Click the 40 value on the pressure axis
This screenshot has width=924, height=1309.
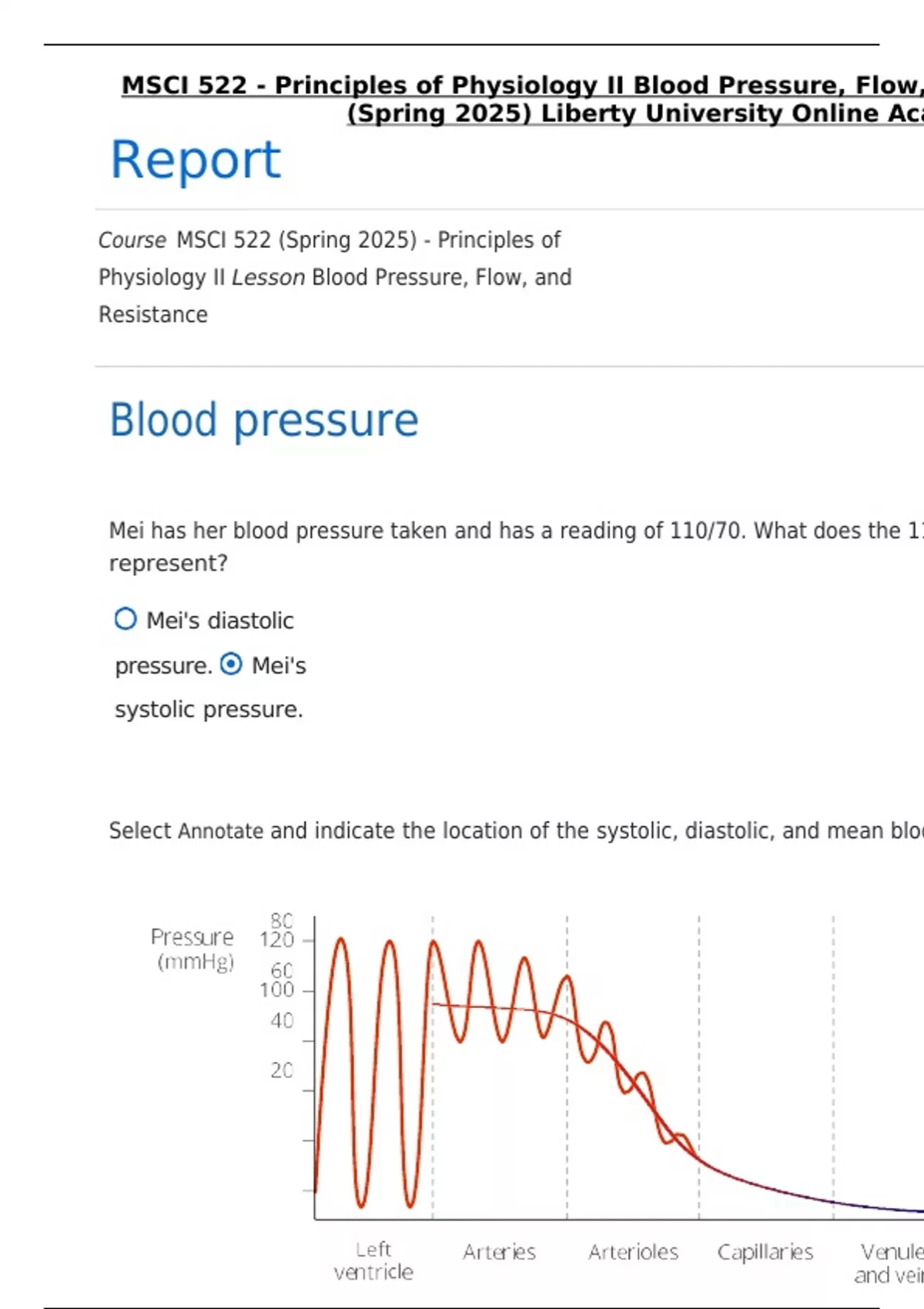282,1021
